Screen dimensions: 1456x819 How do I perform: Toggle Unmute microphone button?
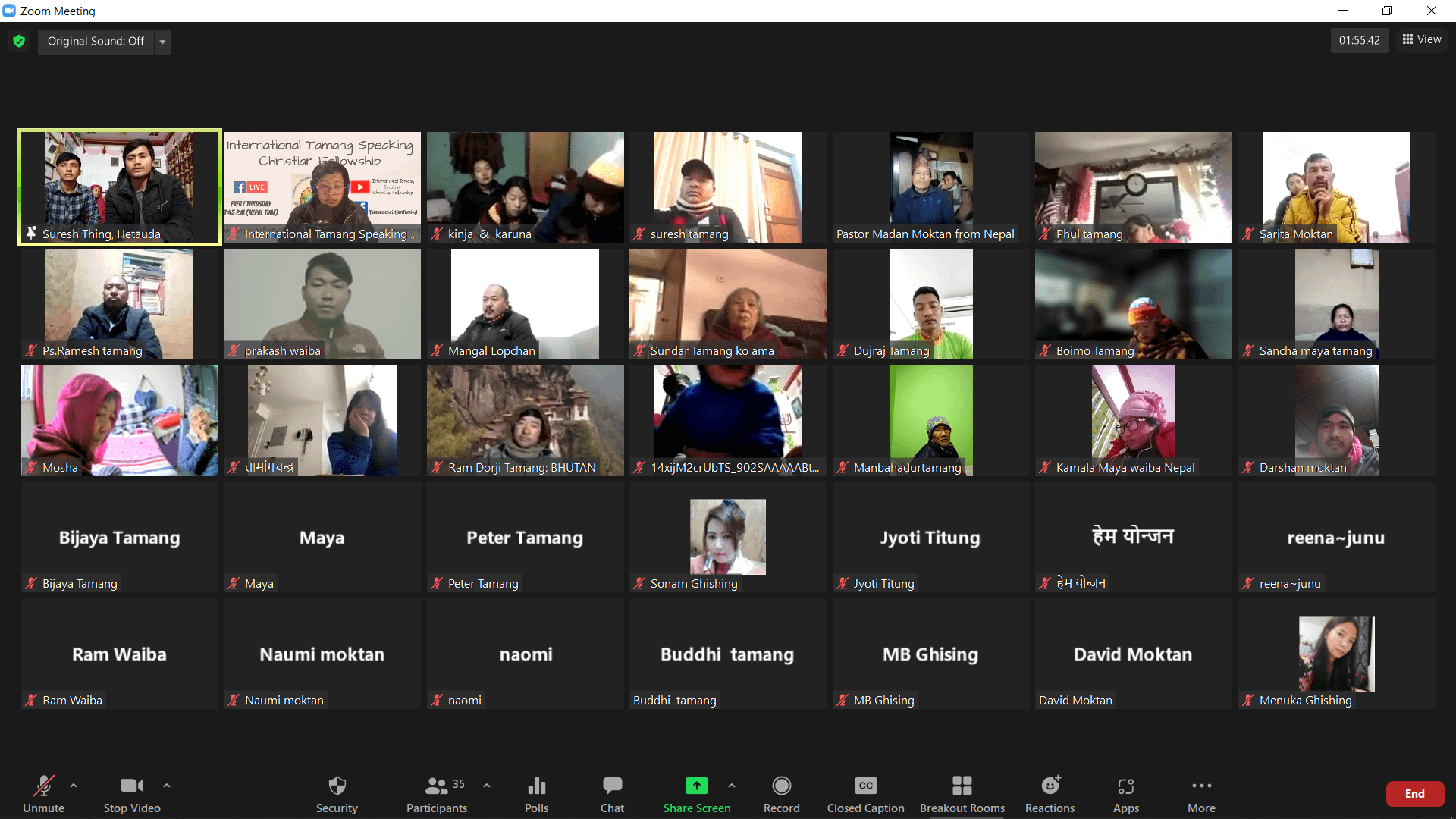(x=43, y=786)
